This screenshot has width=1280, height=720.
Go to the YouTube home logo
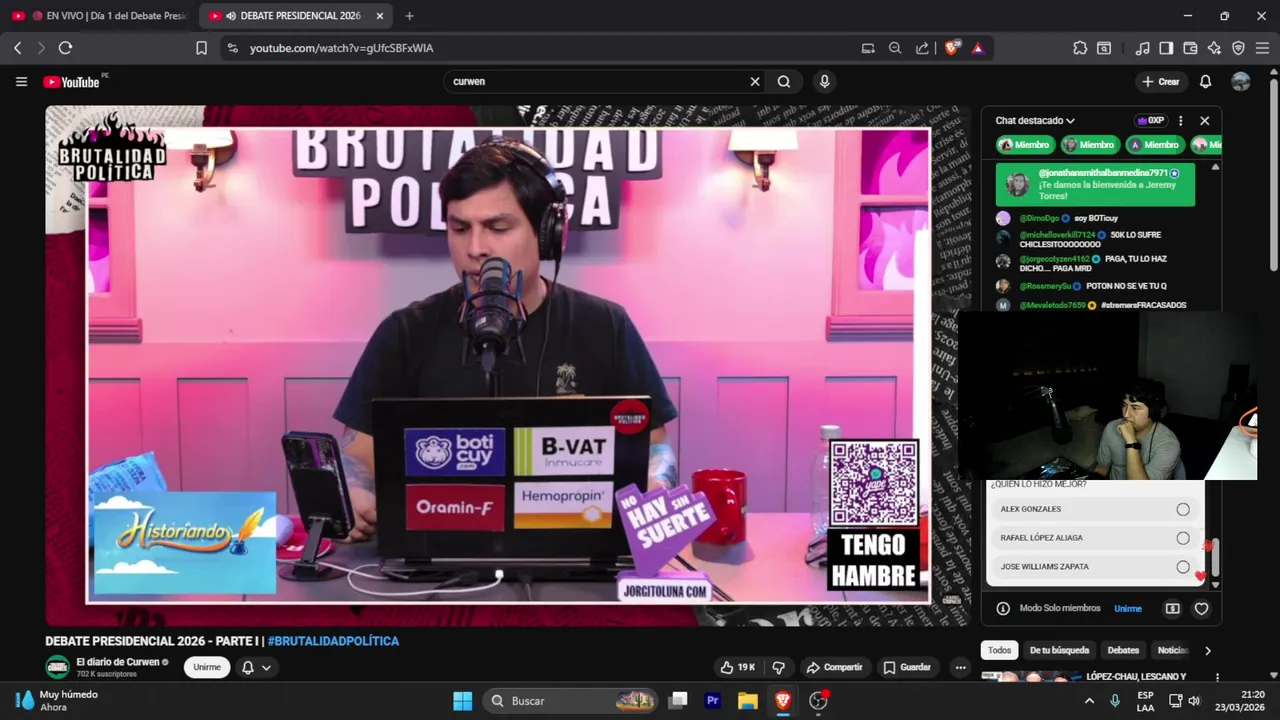pyautogui.click(x=71, y=82)
